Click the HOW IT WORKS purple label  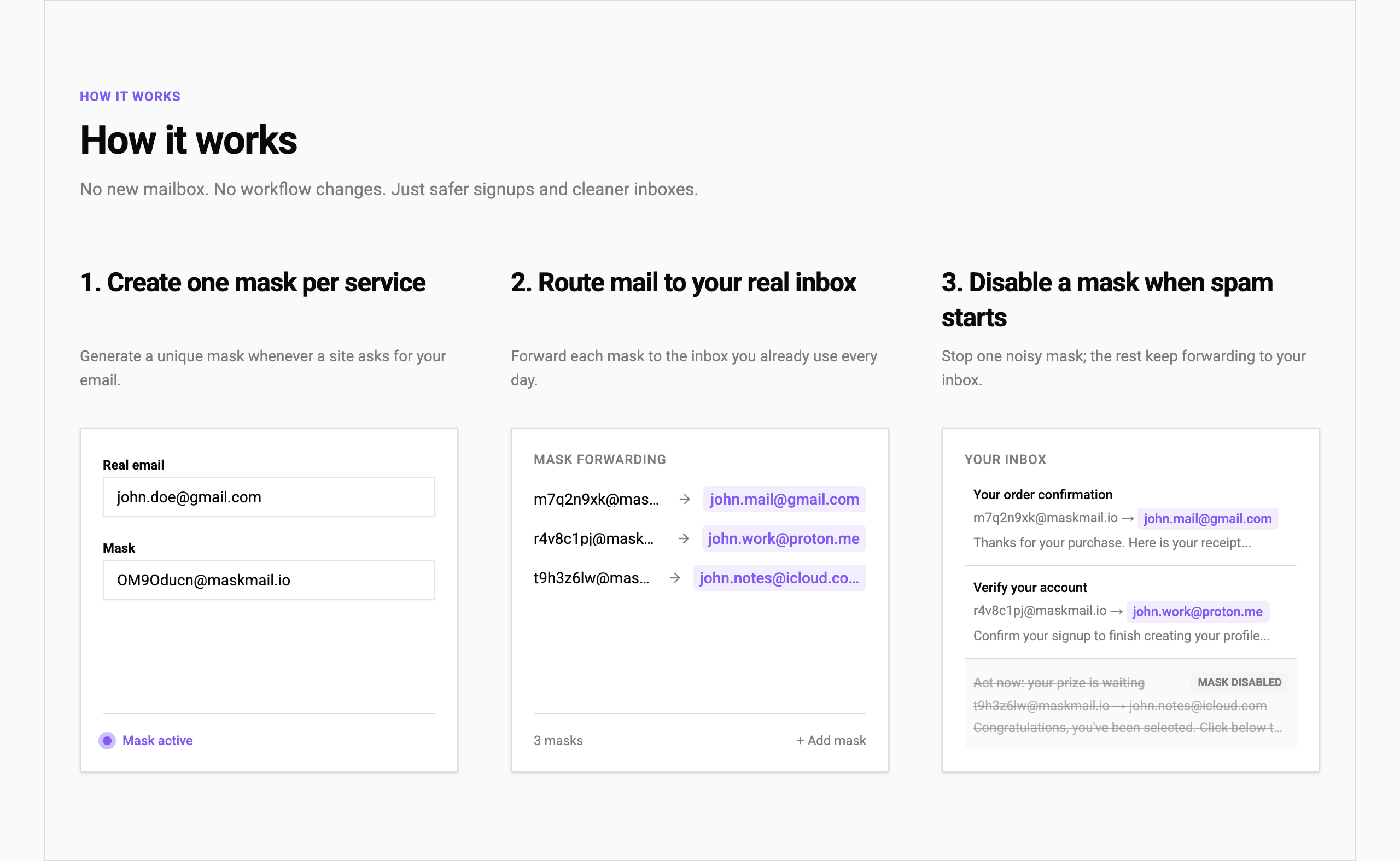(130, 97)
